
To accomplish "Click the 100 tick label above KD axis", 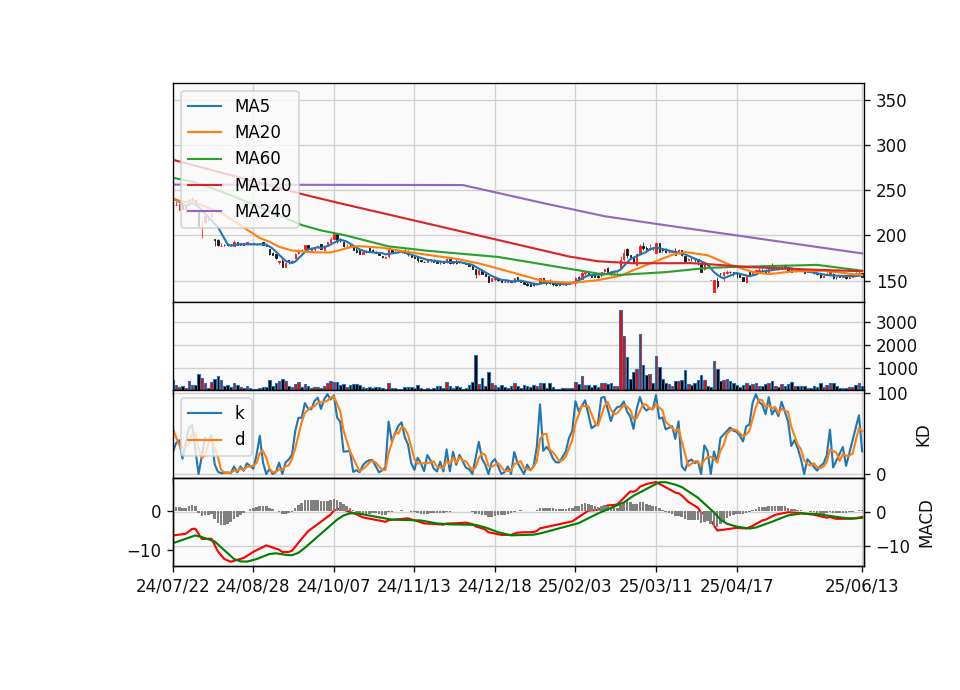I will (891, 394).
